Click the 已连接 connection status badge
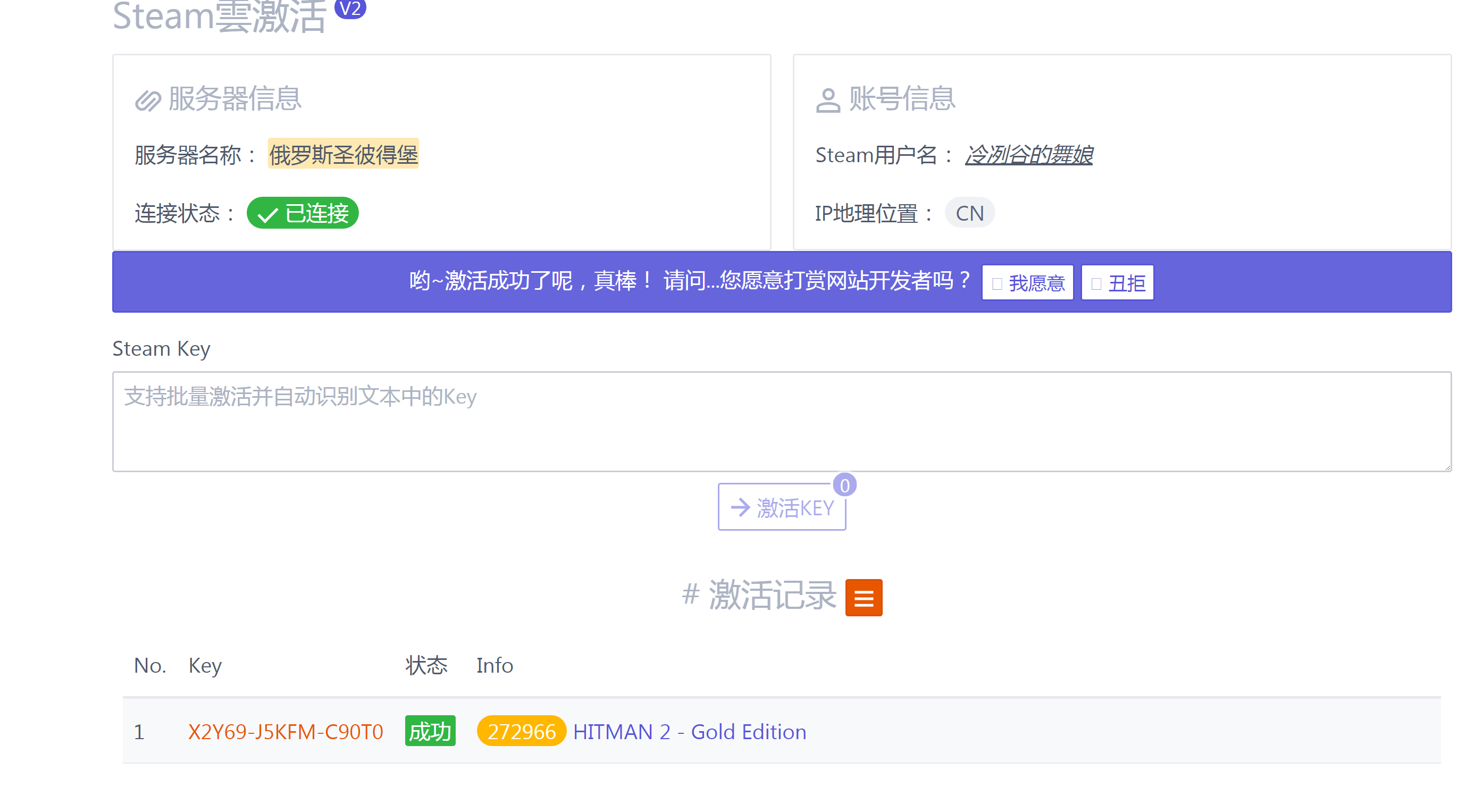This screenshot has width=1458, height=812. point(303,213)
